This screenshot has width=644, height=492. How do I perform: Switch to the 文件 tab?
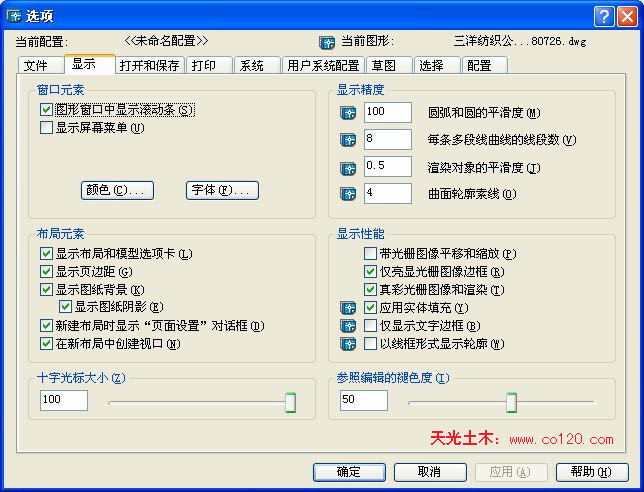[41, 65]
